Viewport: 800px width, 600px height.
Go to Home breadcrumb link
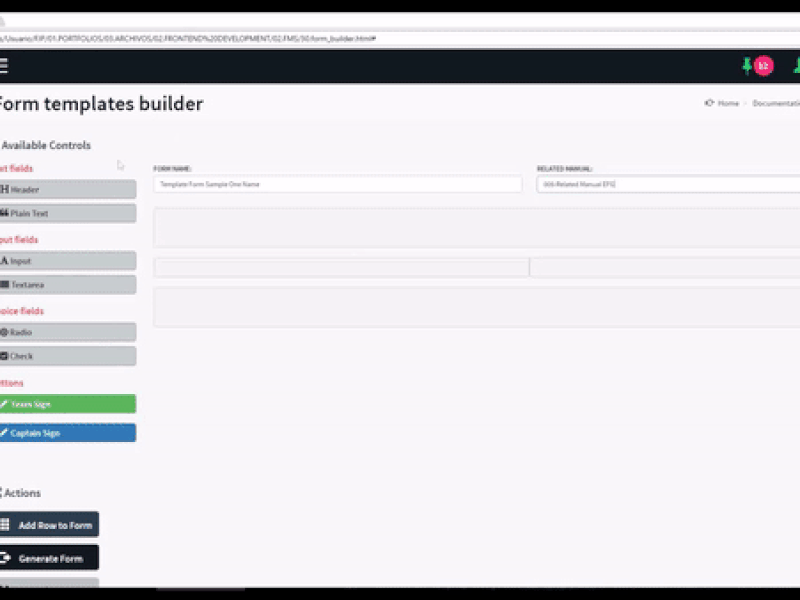tap(728, 104)
